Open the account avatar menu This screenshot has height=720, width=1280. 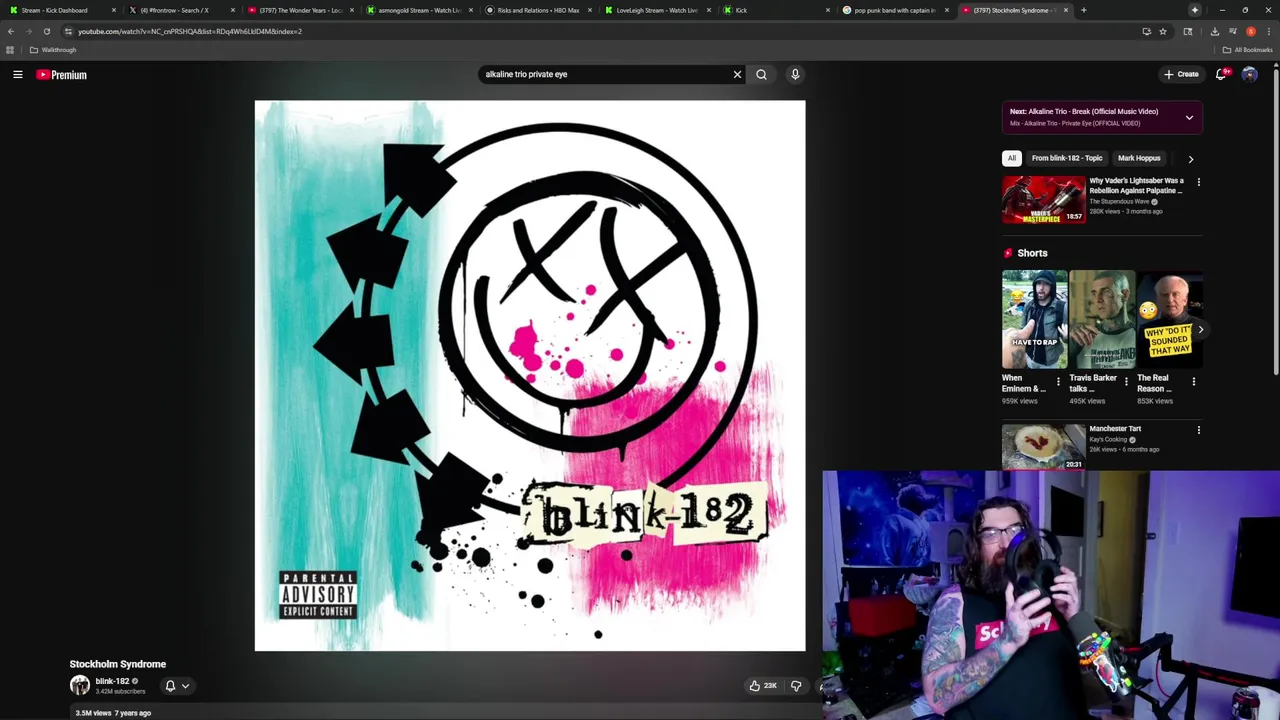[x=1249, y=74]
